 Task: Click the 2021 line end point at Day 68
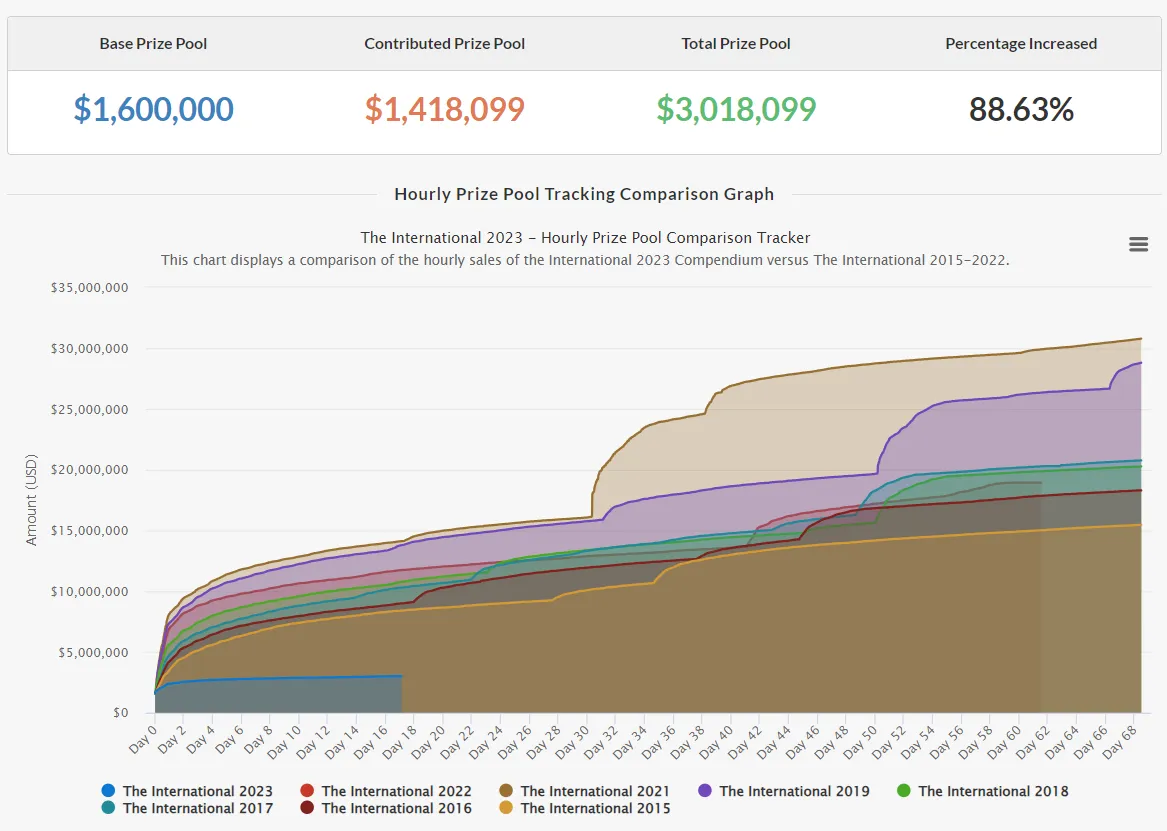[x=1140, y=339]
